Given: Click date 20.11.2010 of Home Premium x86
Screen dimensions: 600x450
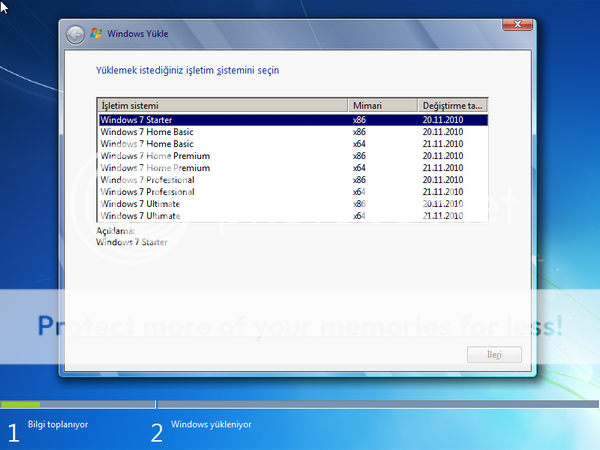Looking at the screenshot, I should (x=443, y=156).
